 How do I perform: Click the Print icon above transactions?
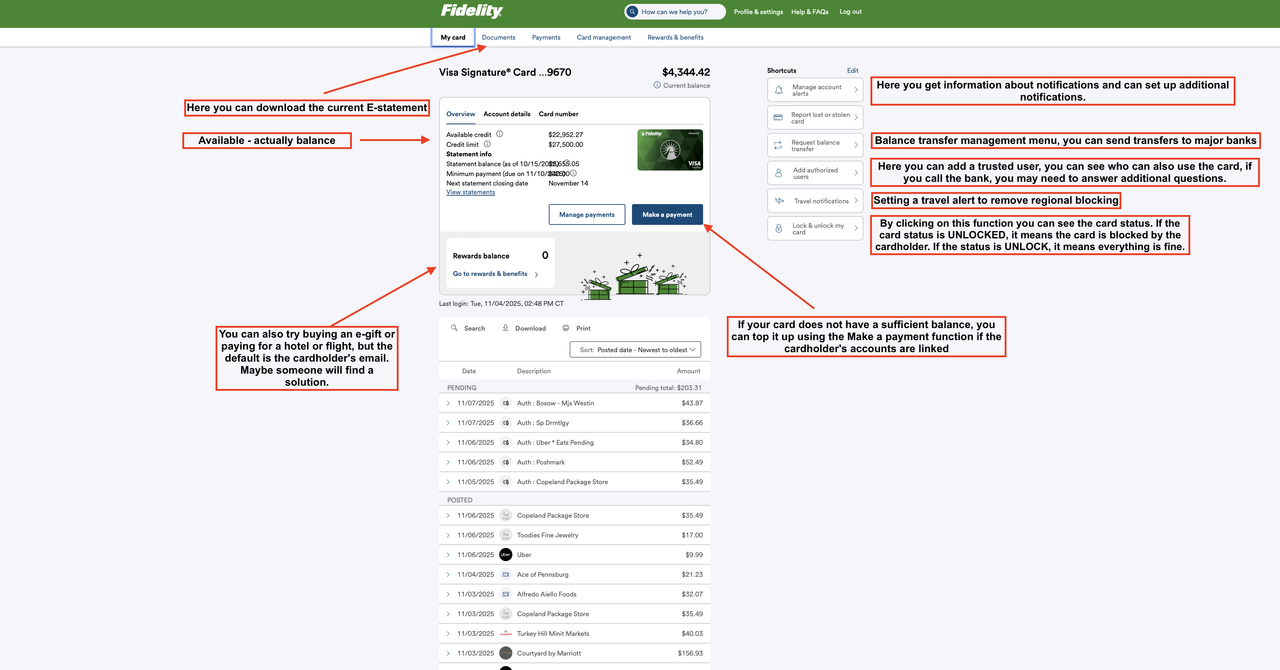click(x=566, y=328)
